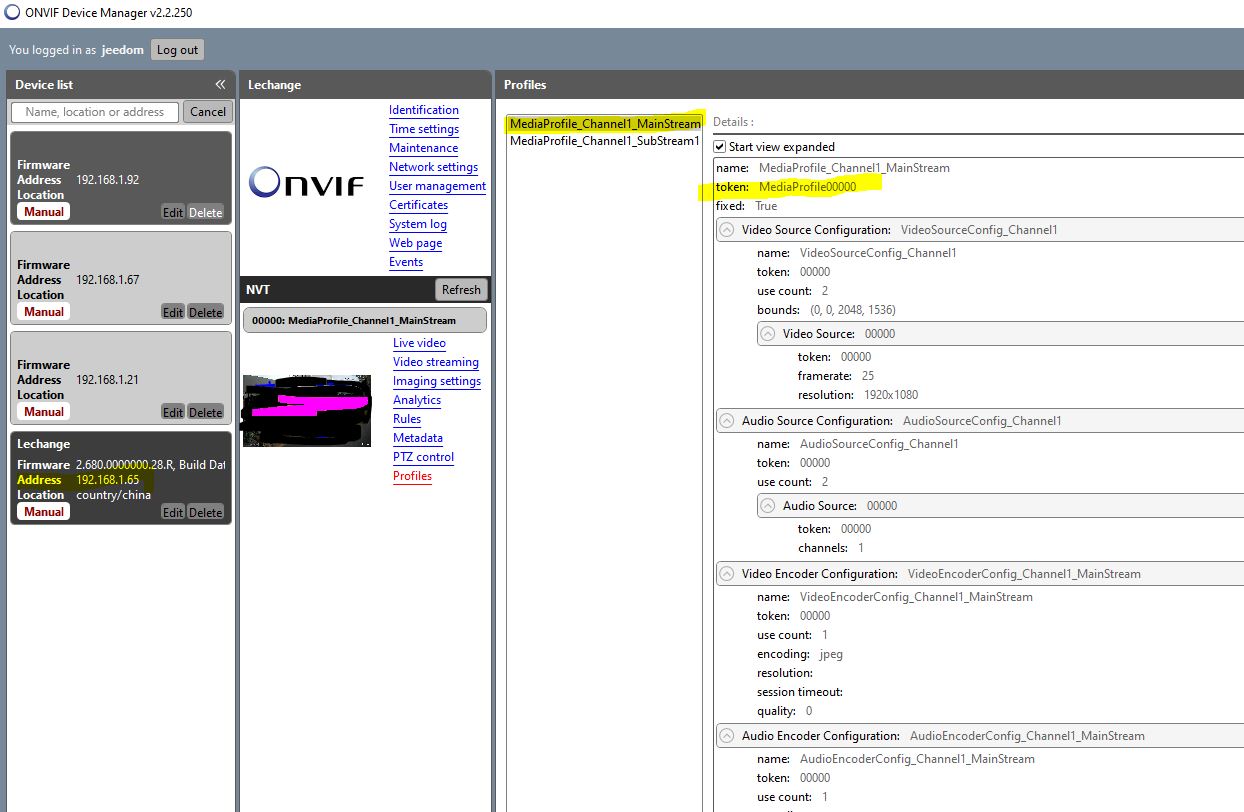Open Imaging settings
The width and height of the screenshot is (1244, 812).
click(437, 381)
